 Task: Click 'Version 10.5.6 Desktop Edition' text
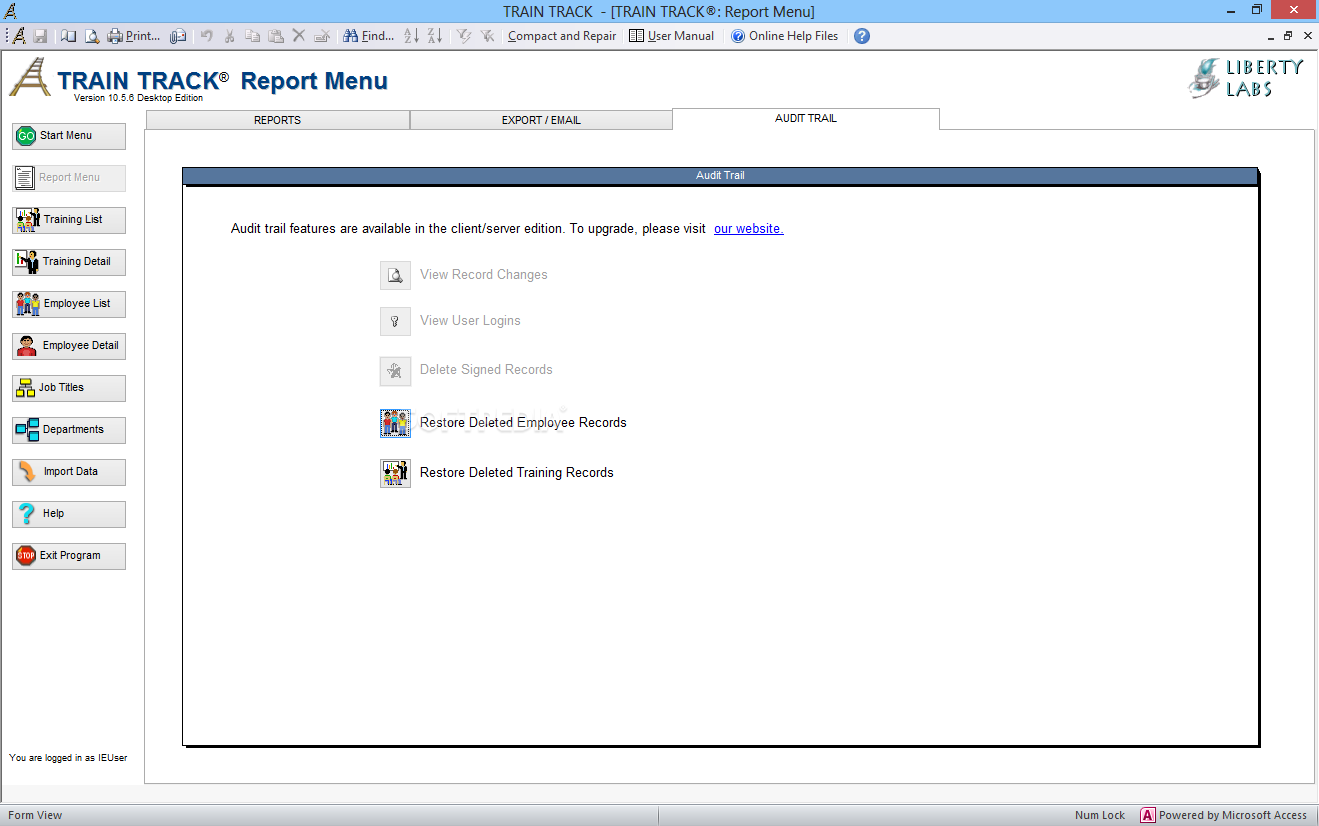138,98
